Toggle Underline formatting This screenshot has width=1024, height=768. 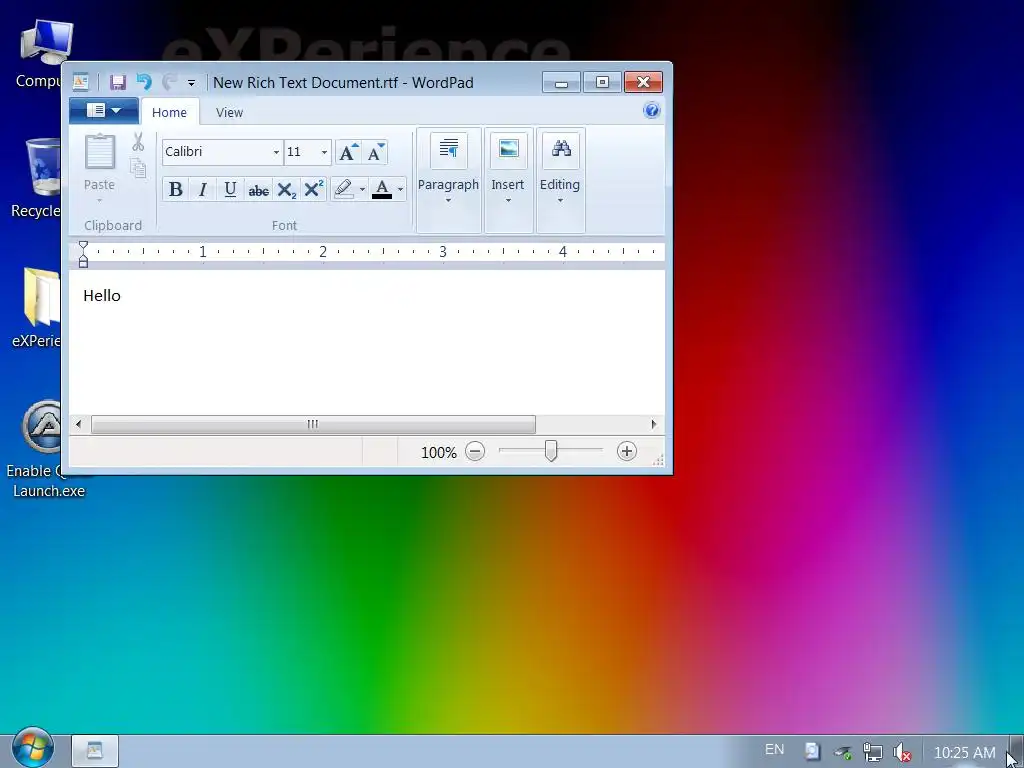pyautogui.click(x=230, y=189)
